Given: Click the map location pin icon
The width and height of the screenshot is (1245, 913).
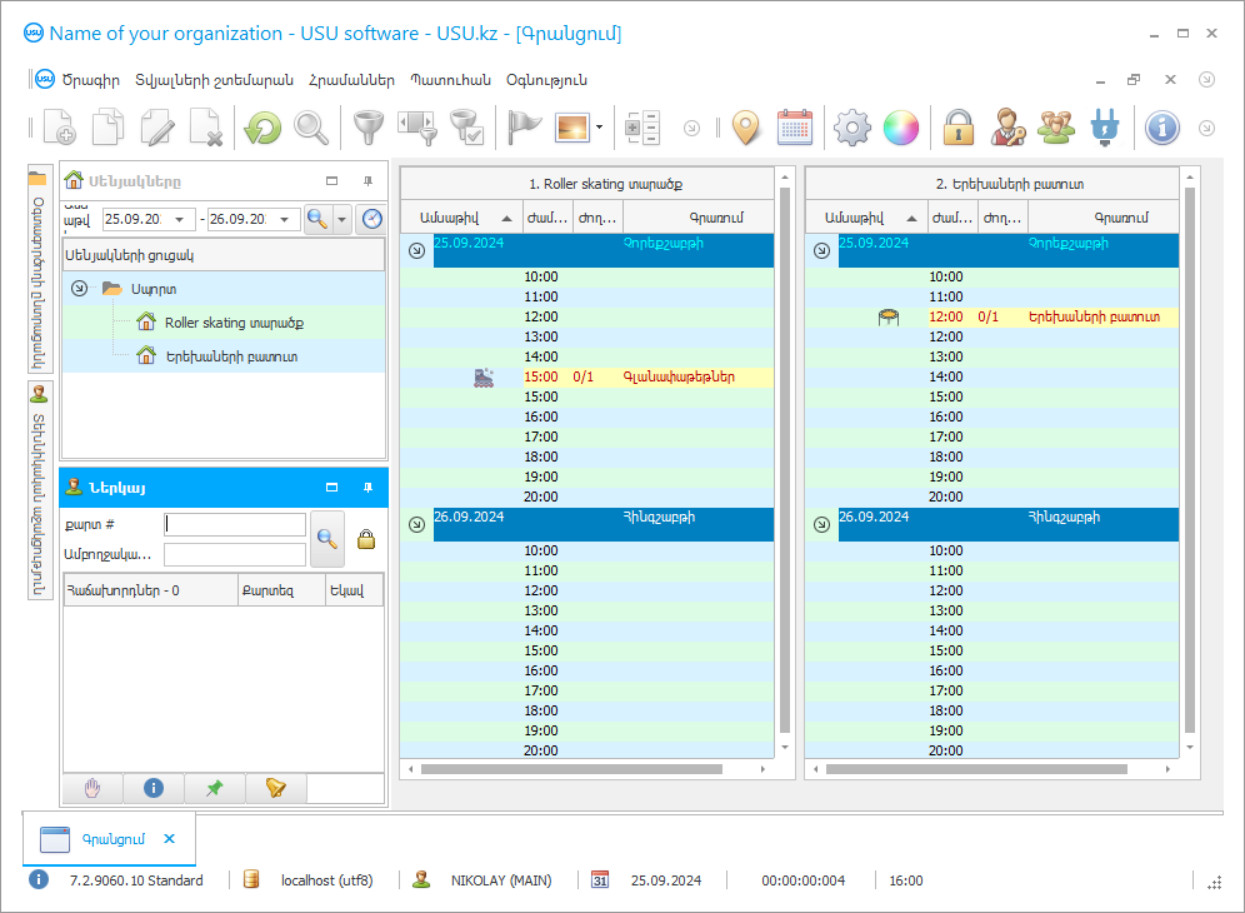Looking at the screenshot, I should 746,128.
